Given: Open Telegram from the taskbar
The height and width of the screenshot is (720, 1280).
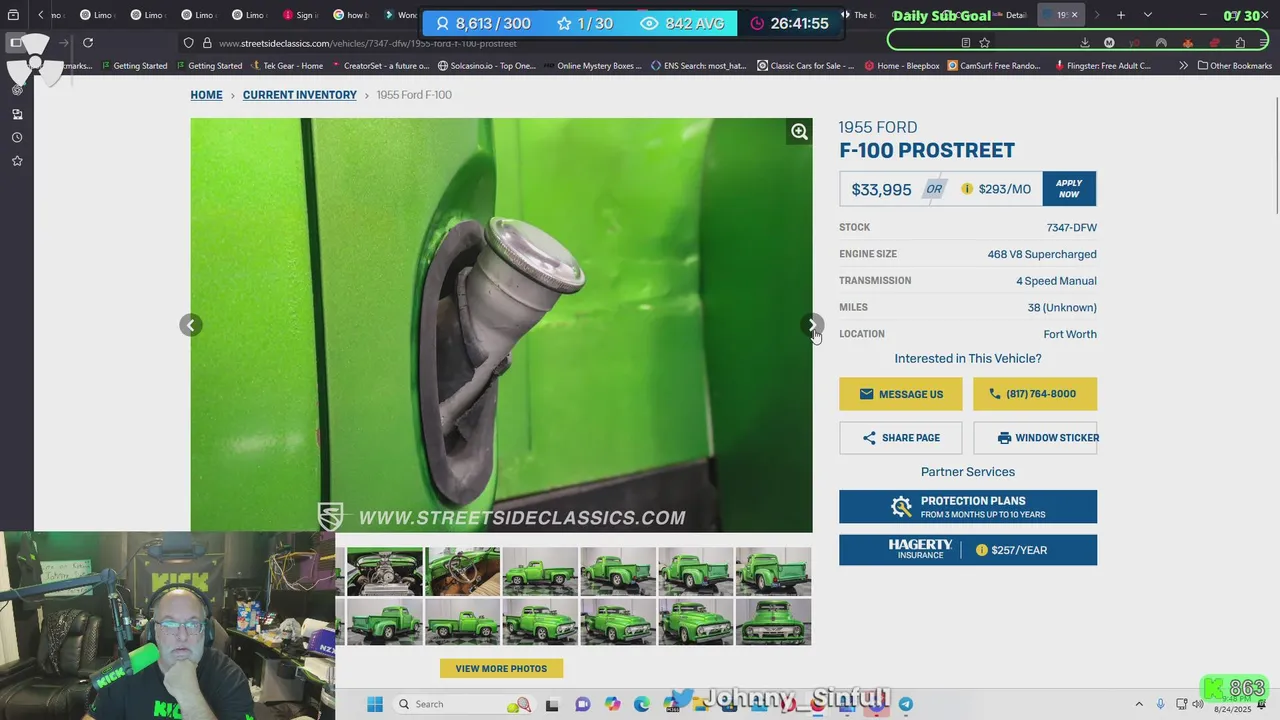Looking at the screenshot, I should click(x=905, y=704).
